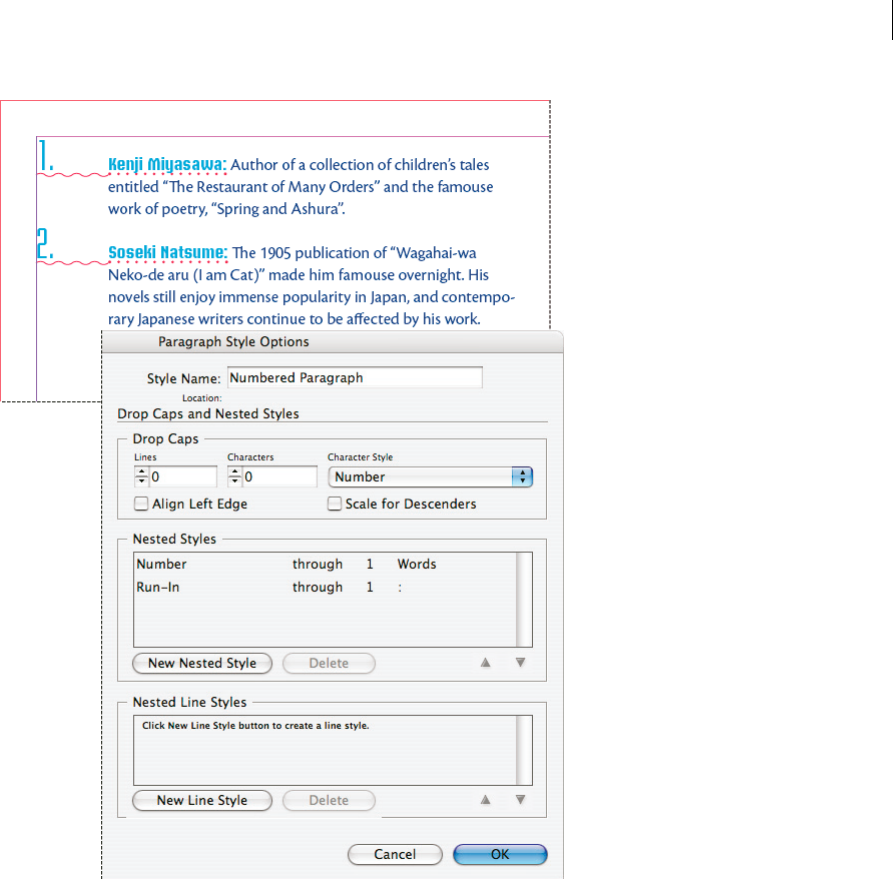
Task: Click up arrow in Nested Line Styles
Action: pos(485,800)
